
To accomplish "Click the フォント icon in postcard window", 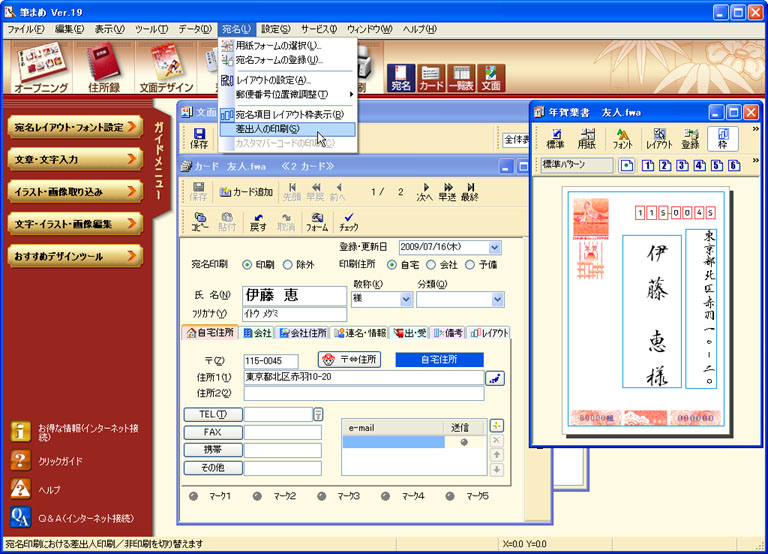I will click(x=622, y=138).
